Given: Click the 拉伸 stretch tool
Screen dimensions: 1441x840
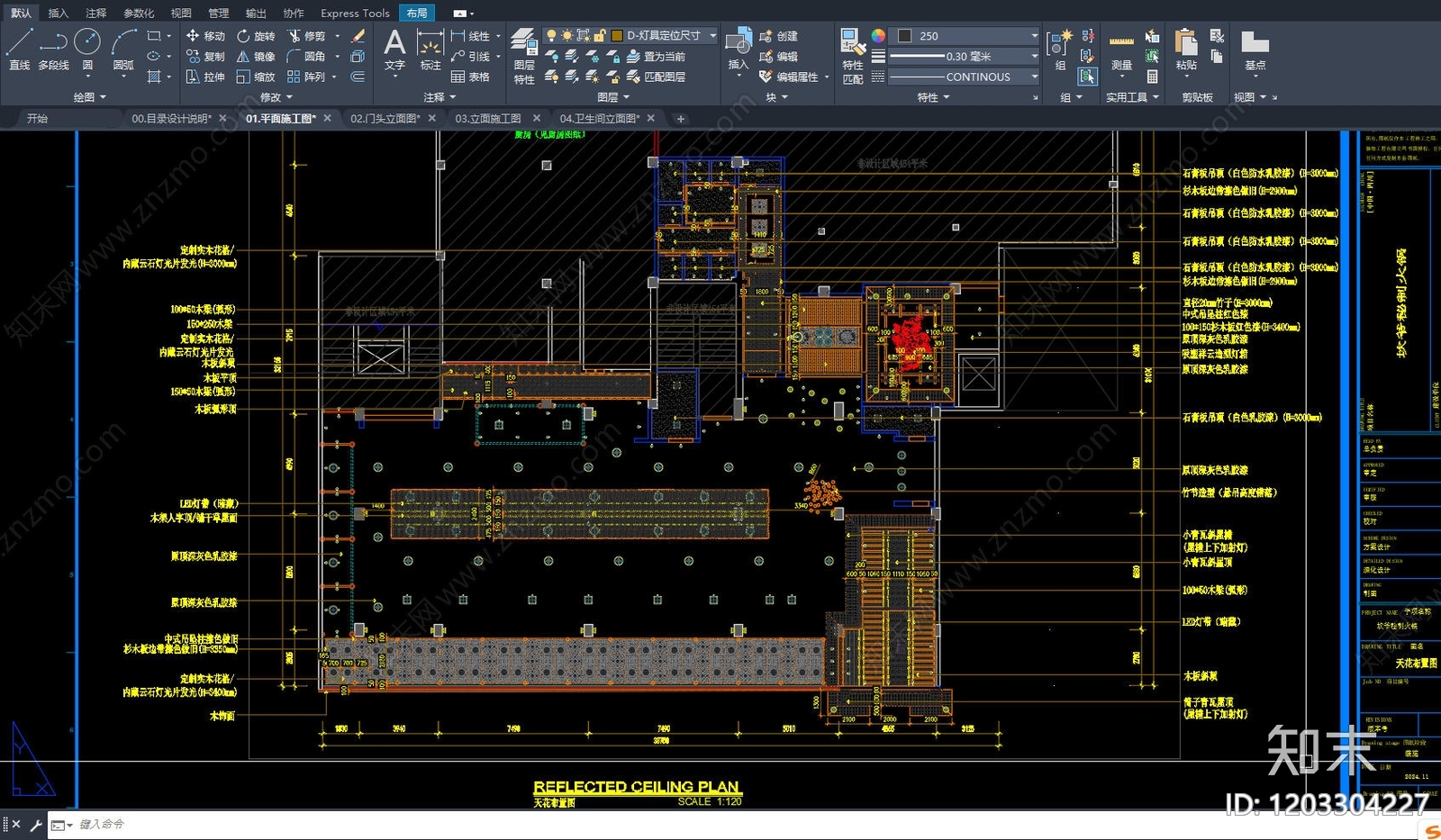Looking at the screenshot, I should pyautogui.click(x=205, y=77).
